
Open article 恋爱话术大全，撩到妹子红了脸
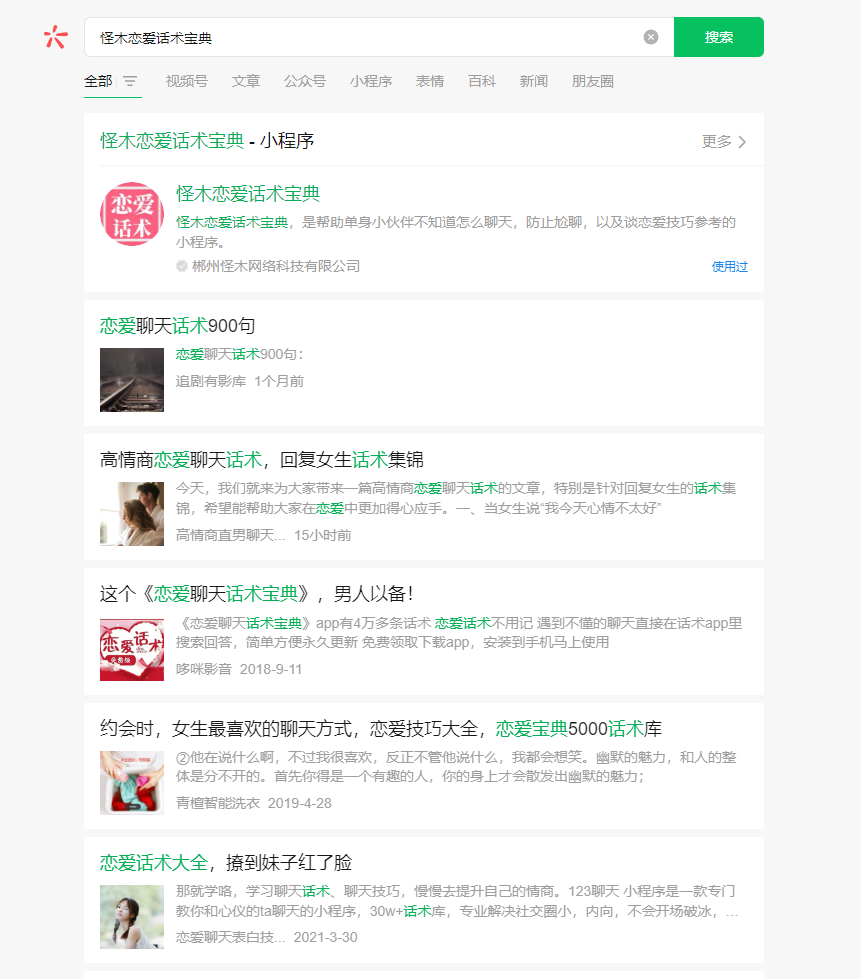226,863
